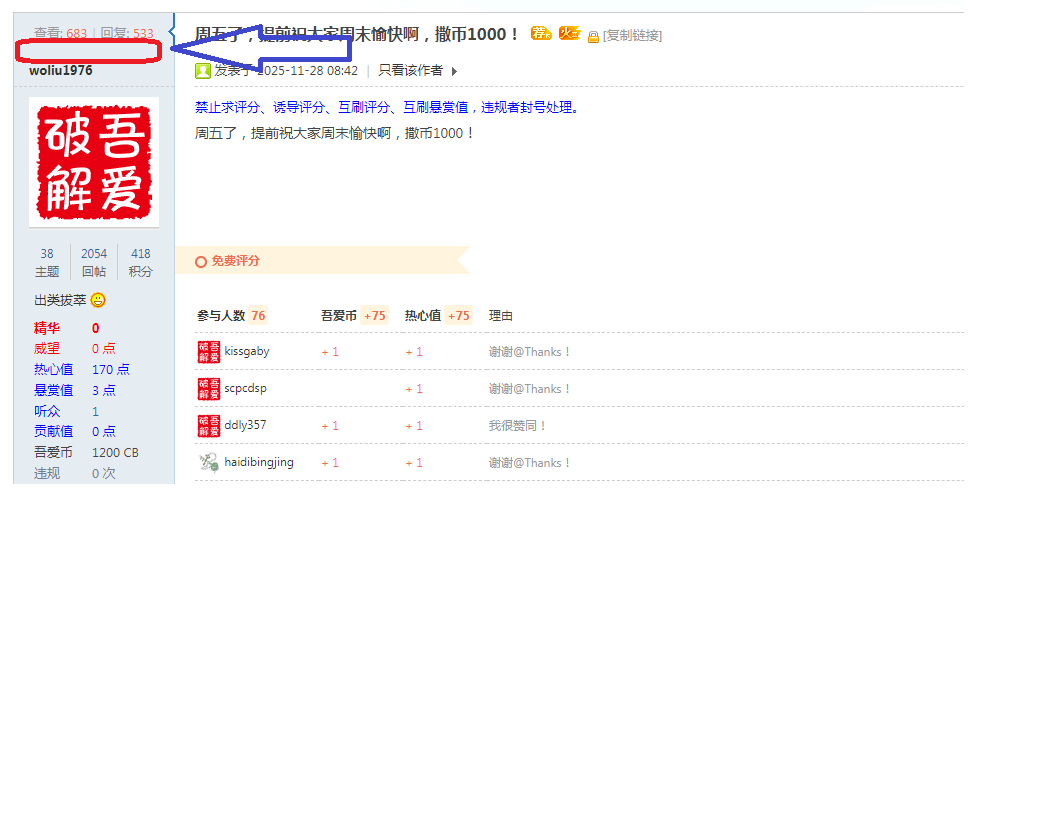
Task: View the author's 38 主题 threads
Action: [x=47, y=262]
